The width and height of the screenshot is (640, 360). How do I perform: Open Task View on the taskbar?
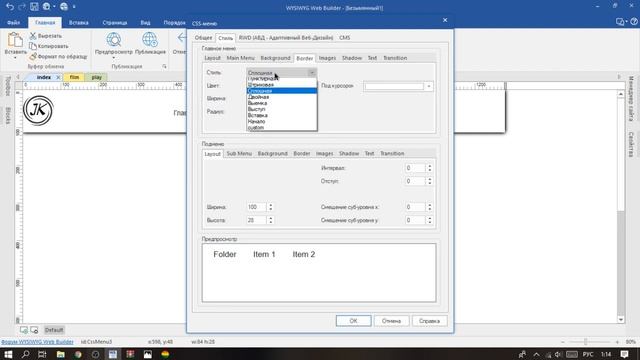point(42,354)
